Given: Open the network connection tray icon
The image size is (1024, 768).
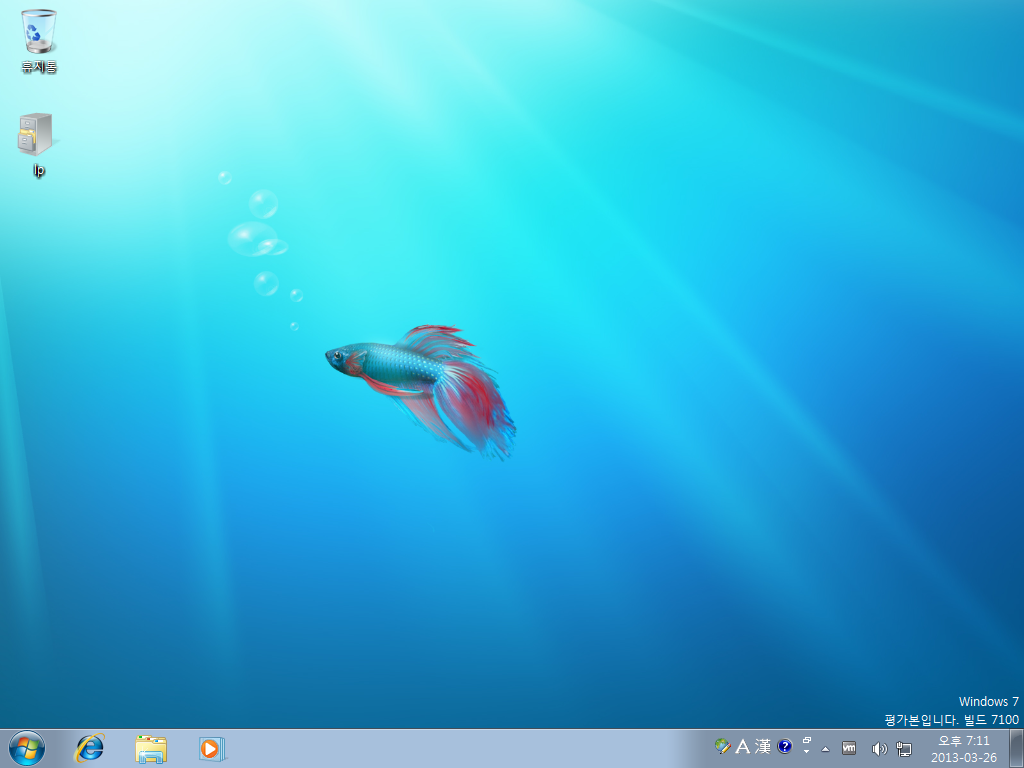Looking at the screenshot, I should (x=904, y=748).
